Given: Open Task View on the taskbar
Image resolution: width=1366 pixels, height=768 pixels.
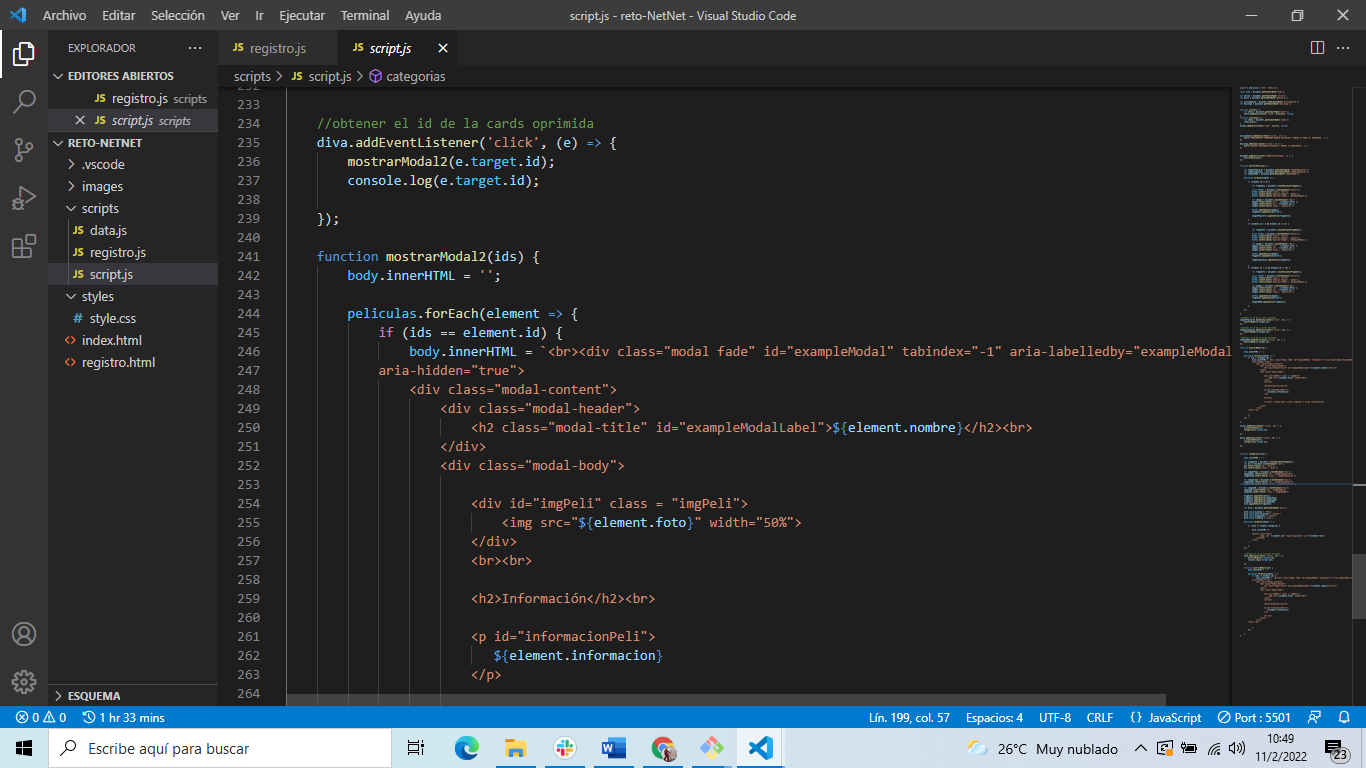Looking at the screenshot, I should [x=416, y=748].
